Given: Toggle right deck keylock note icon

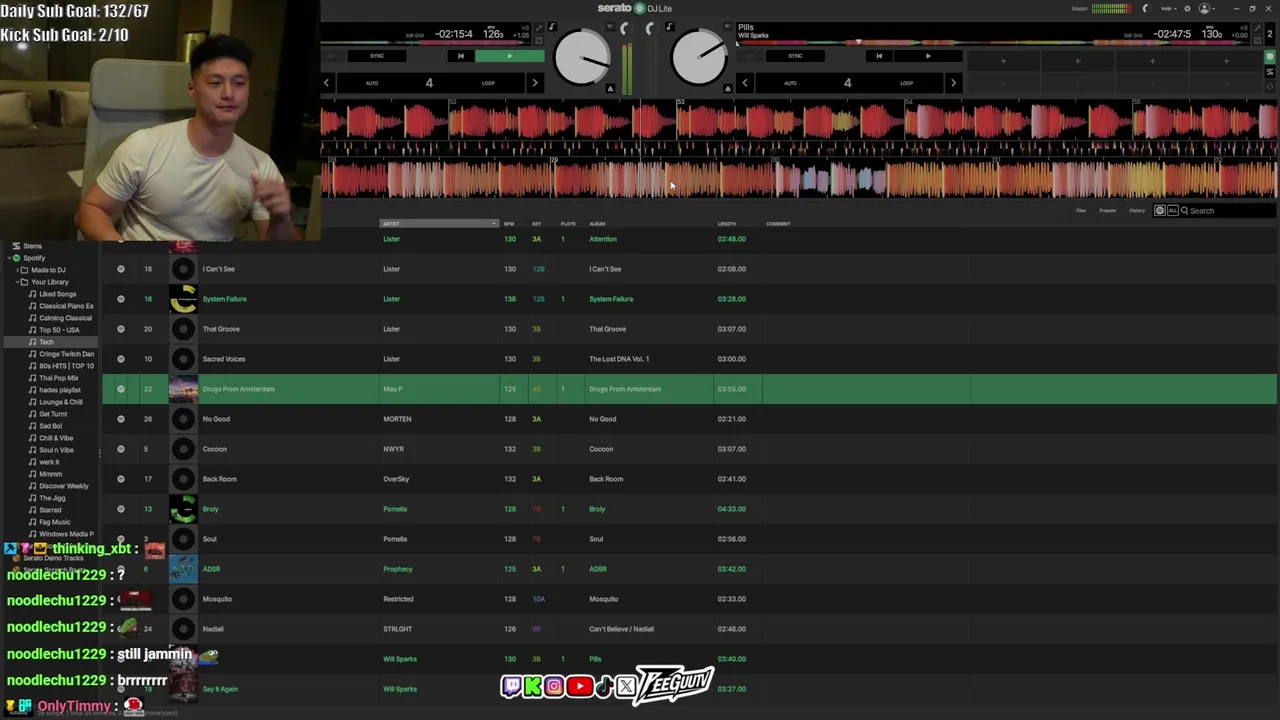Looking at the screenshot, I should (669, 27).
